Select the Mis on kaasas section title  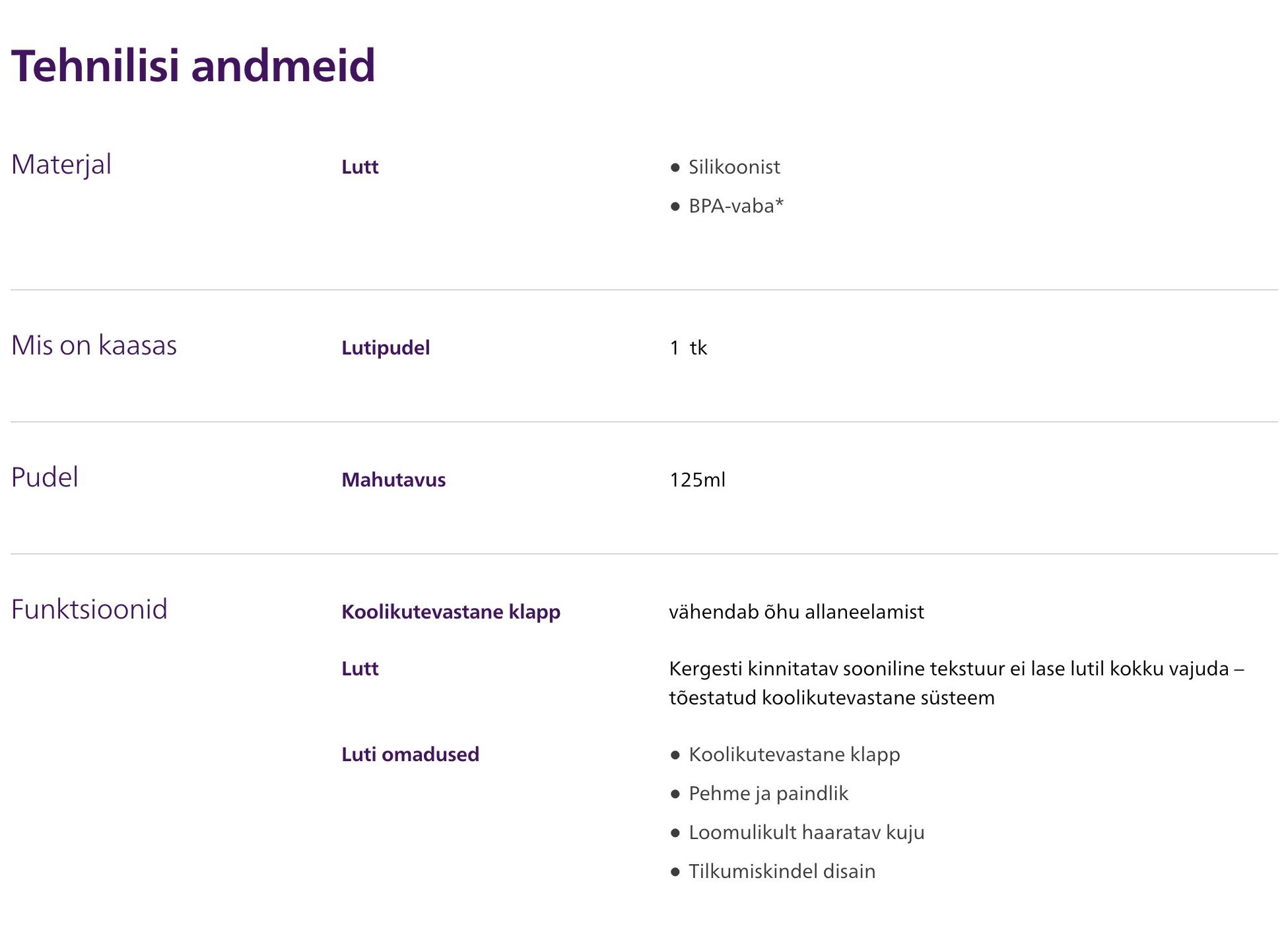pyautogui.click(x=94, y=345)
